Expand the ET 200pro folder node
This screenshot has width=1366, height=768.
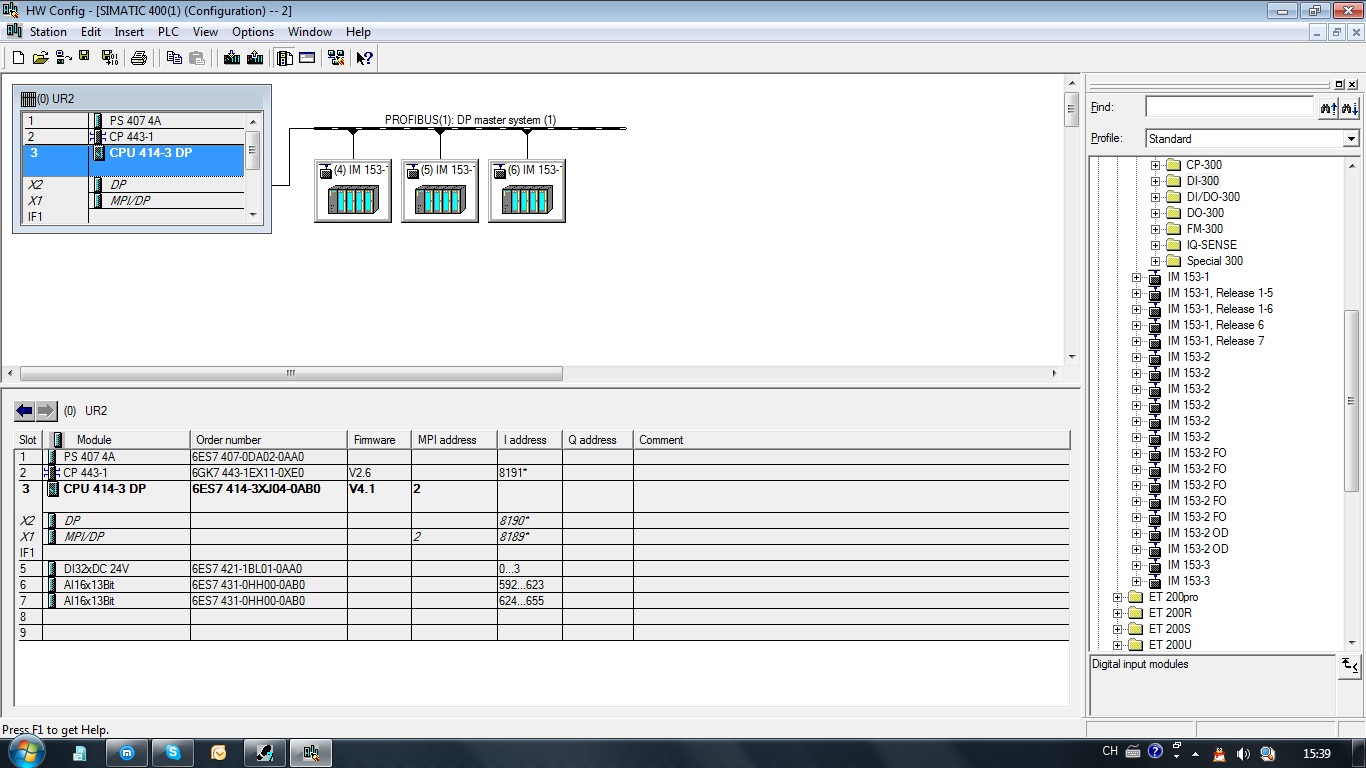1117,597
